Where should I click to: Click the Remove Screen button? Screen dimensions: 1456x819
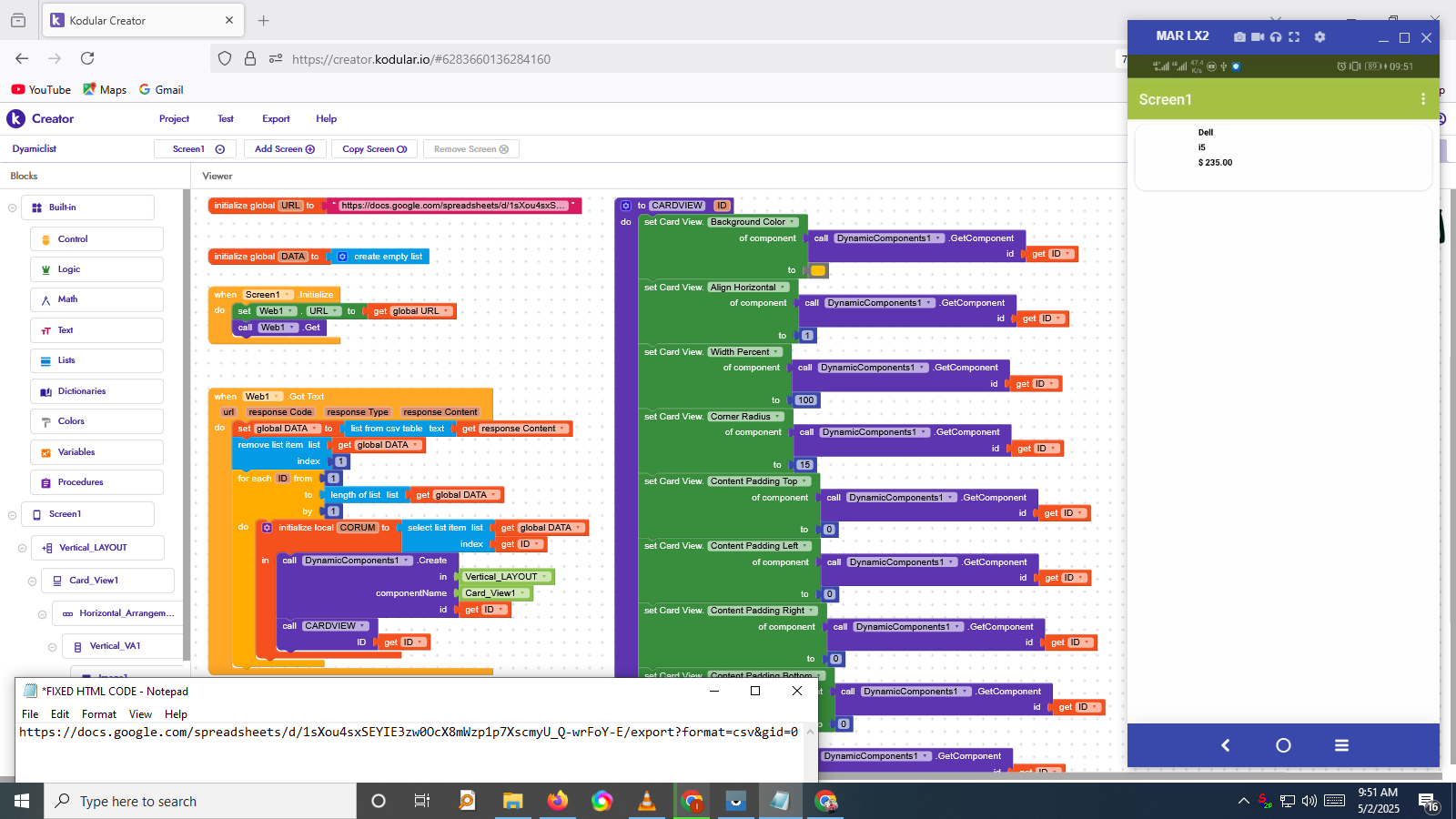pos(470,149)
